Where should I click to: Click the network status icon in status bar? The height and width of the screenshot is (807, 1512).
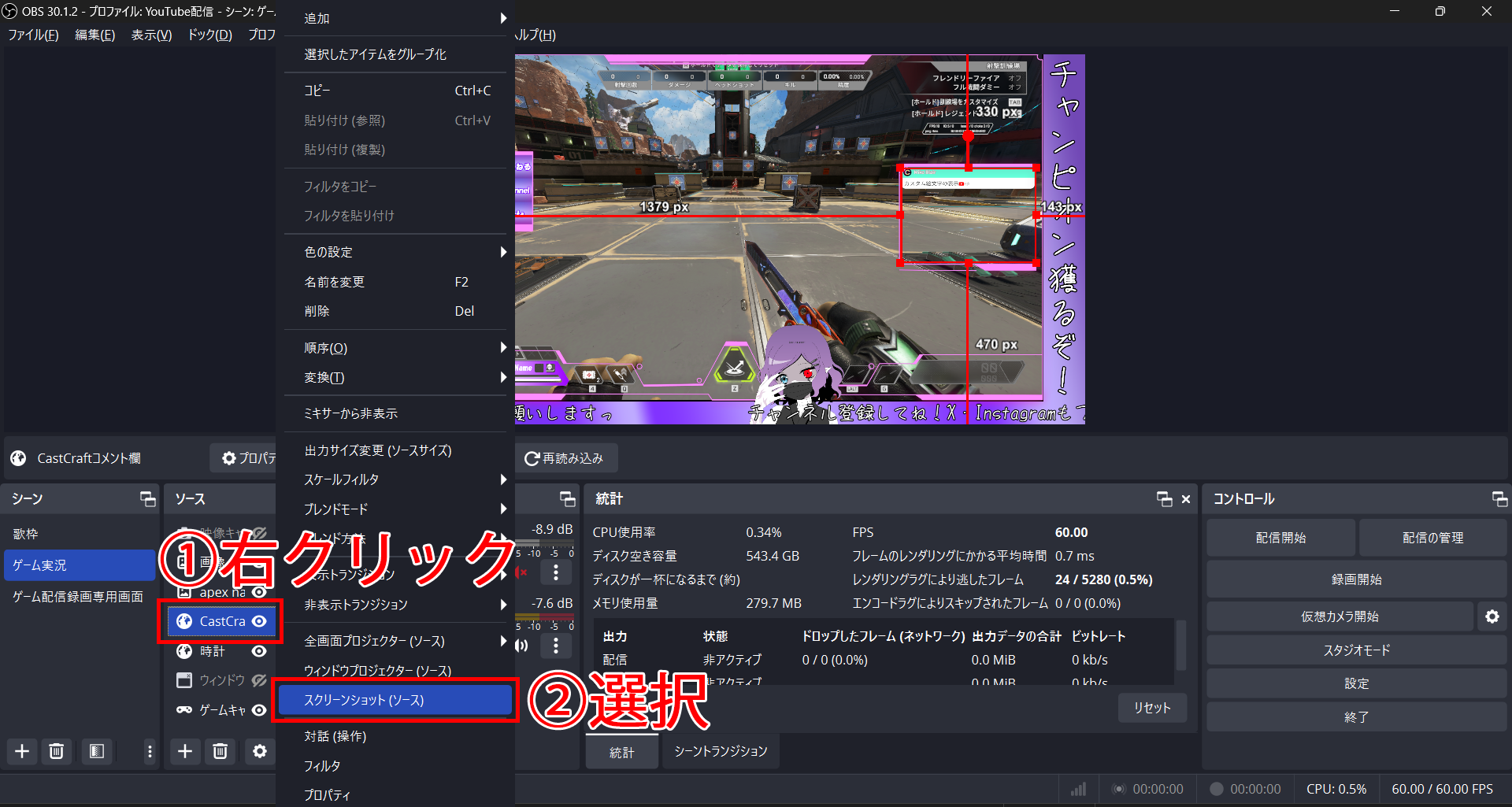tap(1078, 789)
